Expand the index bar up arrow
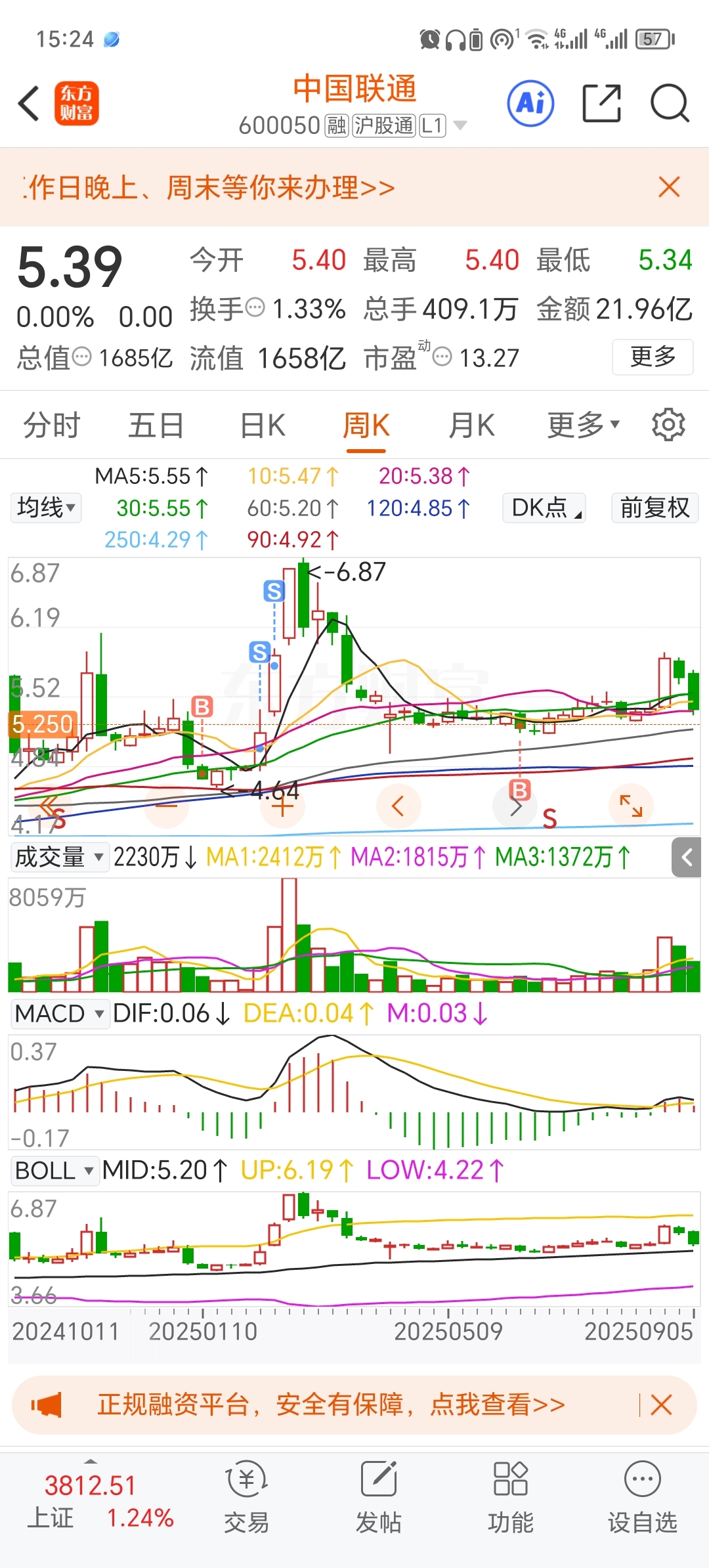Viewport: 709px width, 1568px height. tap(91, 1460)
